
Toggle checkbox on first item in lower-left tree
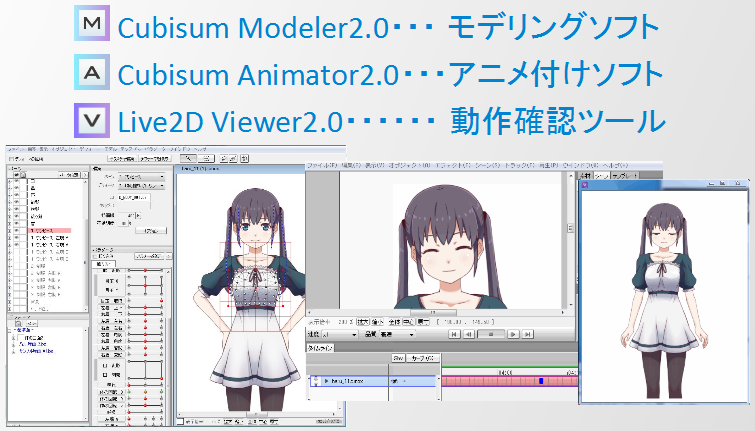click(x=21, y=338)
